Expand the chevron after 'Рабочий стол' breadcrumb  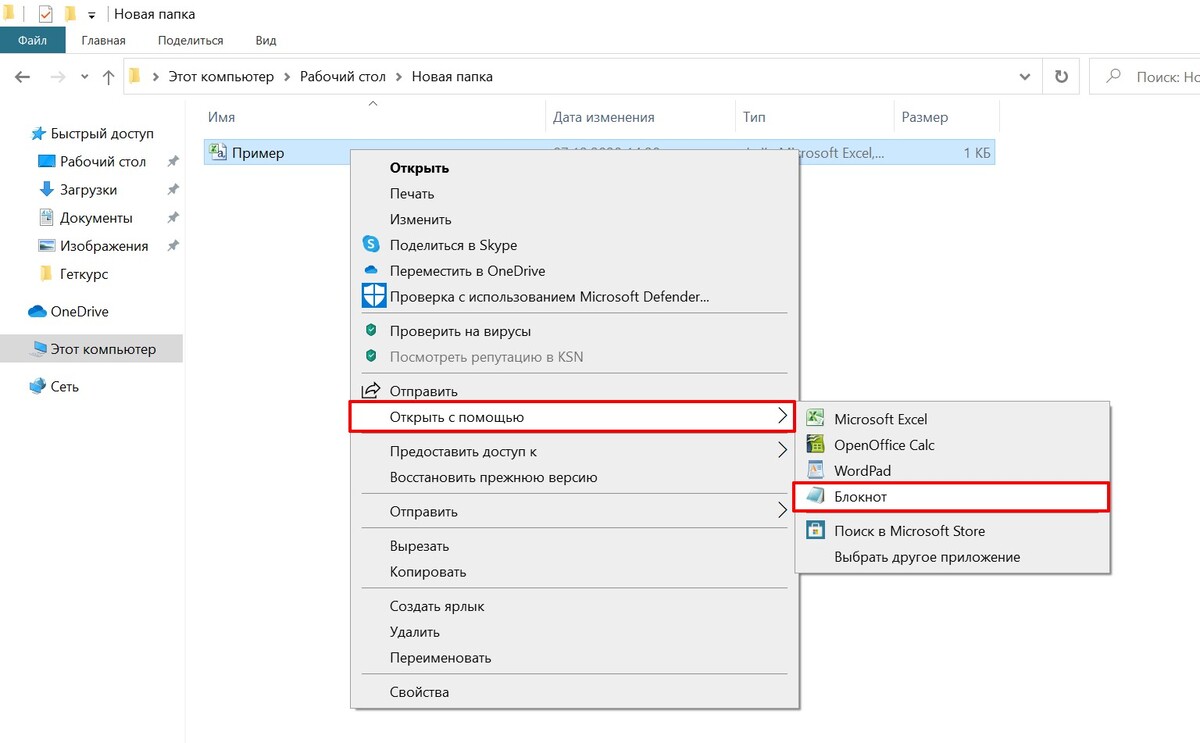pyautogui.click(x=398, y=77)
